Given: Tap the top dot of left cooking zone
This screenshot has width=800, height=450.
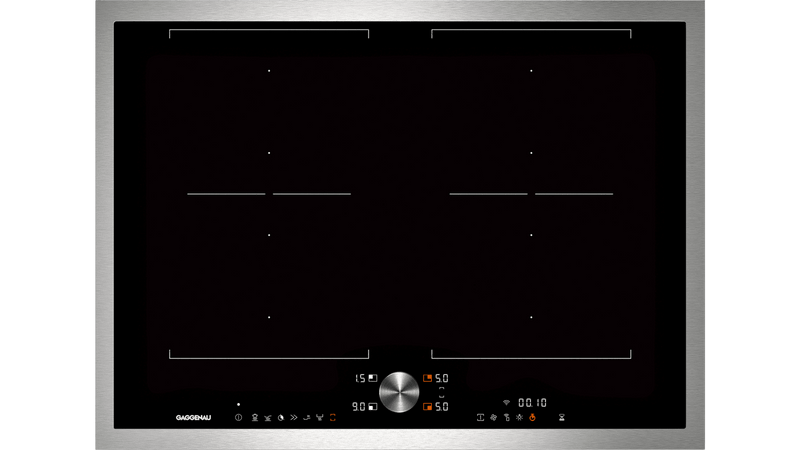Looking at the screenshot, I should click(268, 71).
